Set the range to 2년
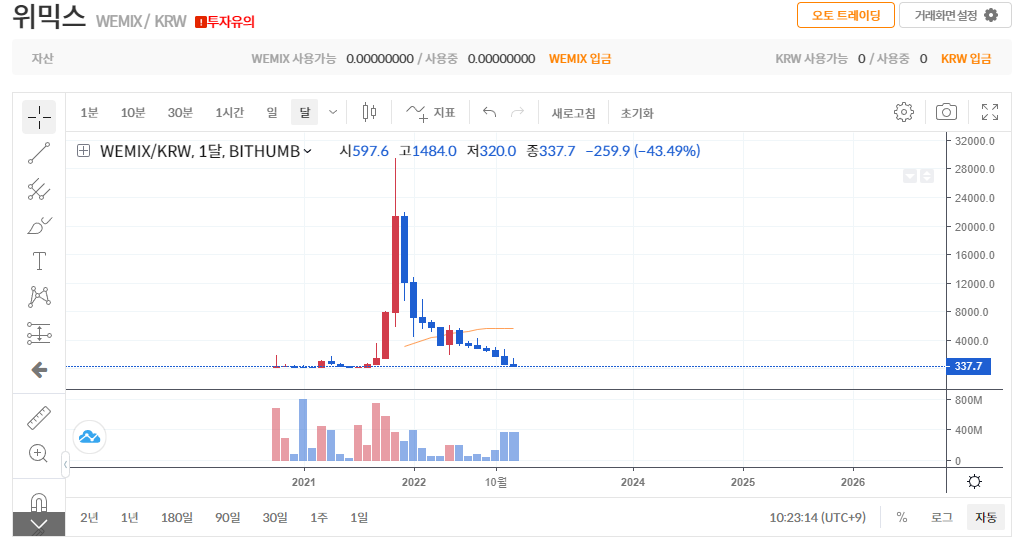1020x547 pixels. pos(89,518)
